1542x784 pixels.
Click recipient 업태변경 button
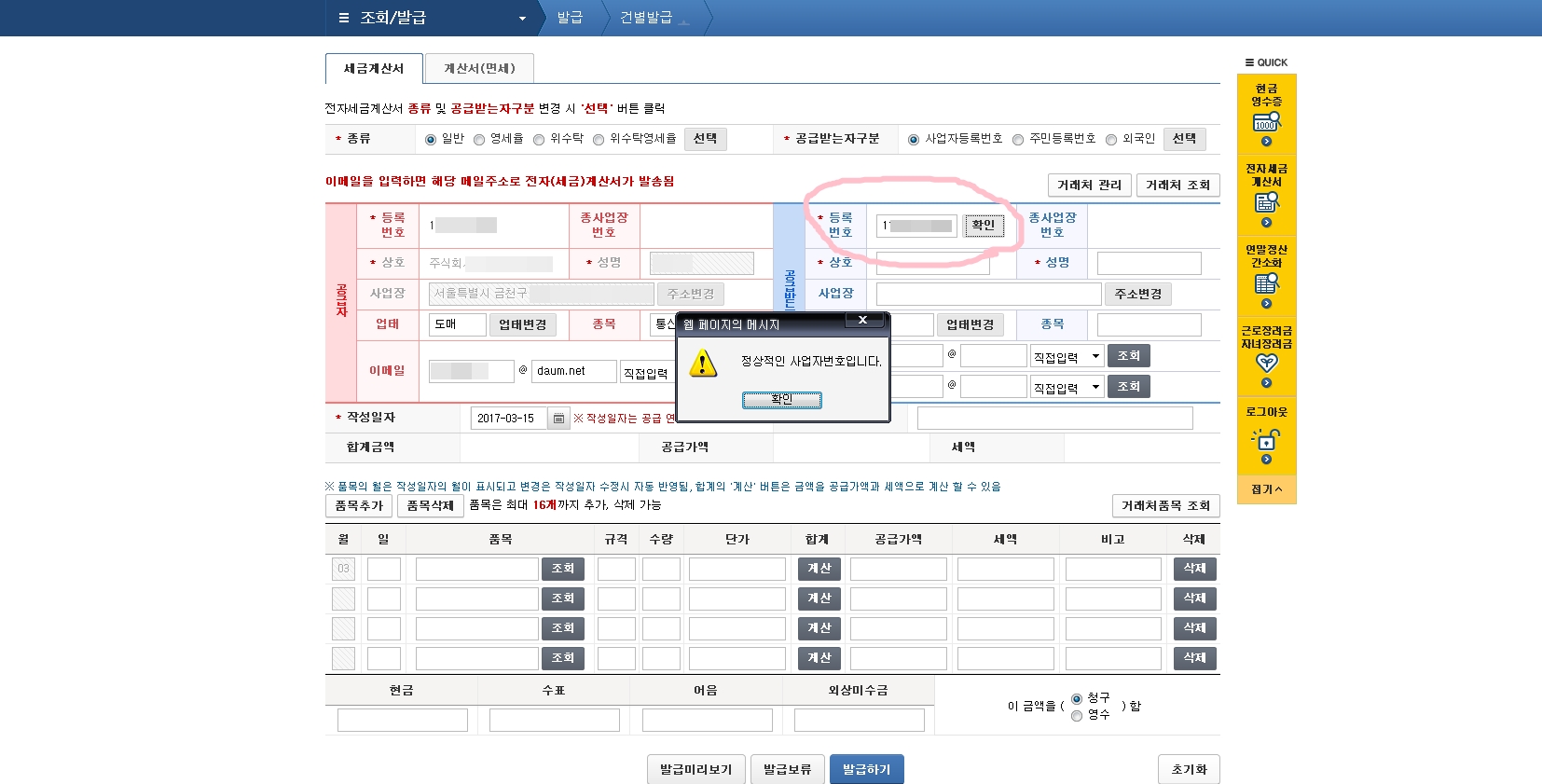(x=970, y=324)
